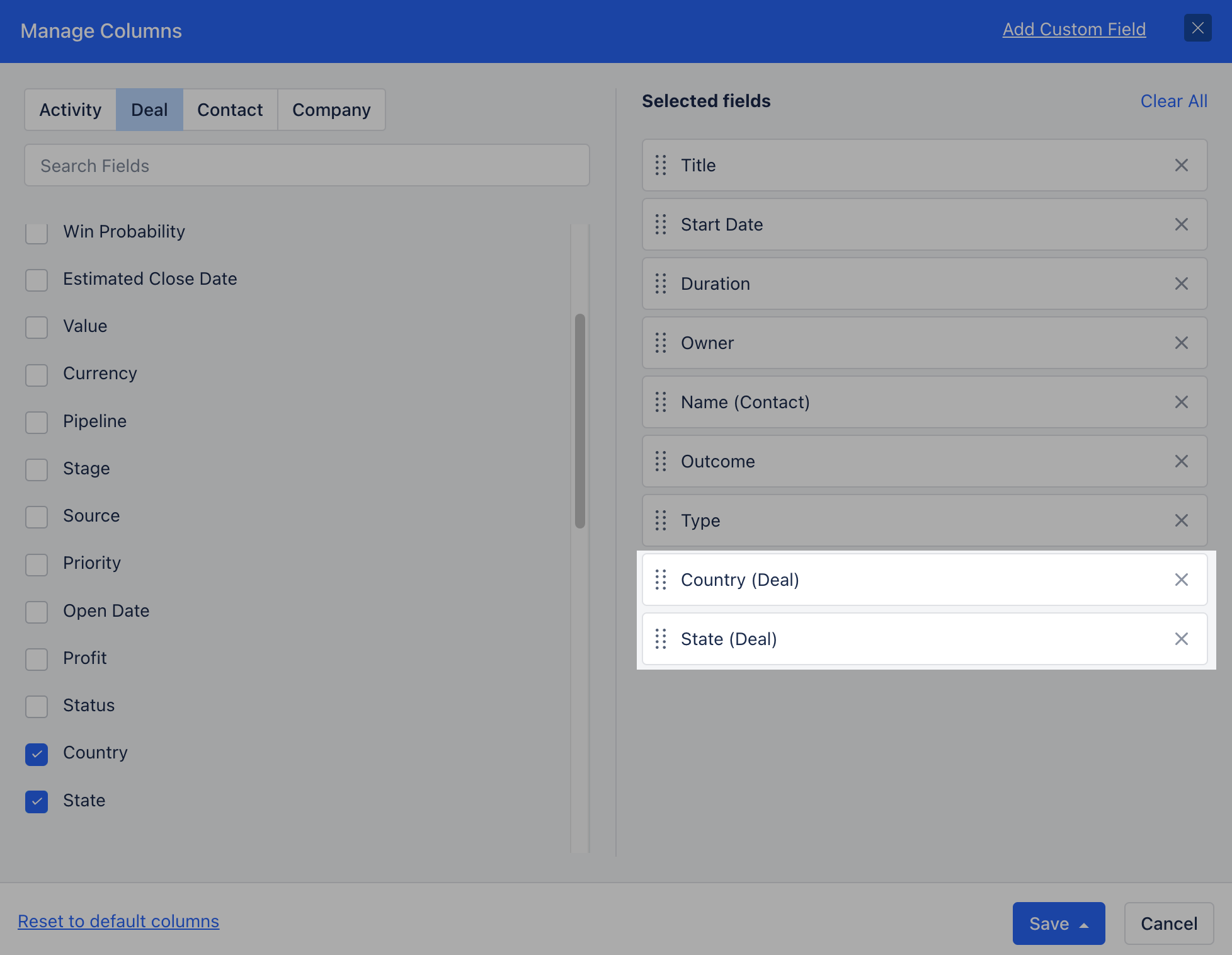The image size is (1232, 955).
Task: Tick the Priority checkbox
Action: point(37,564)
